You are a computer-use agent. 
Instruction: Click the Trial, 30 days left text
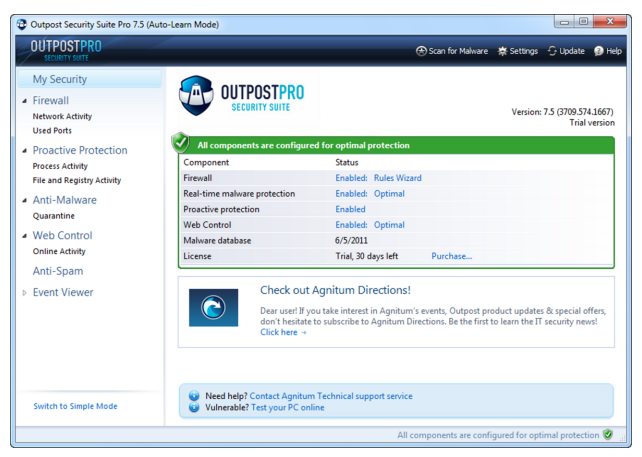367,256
